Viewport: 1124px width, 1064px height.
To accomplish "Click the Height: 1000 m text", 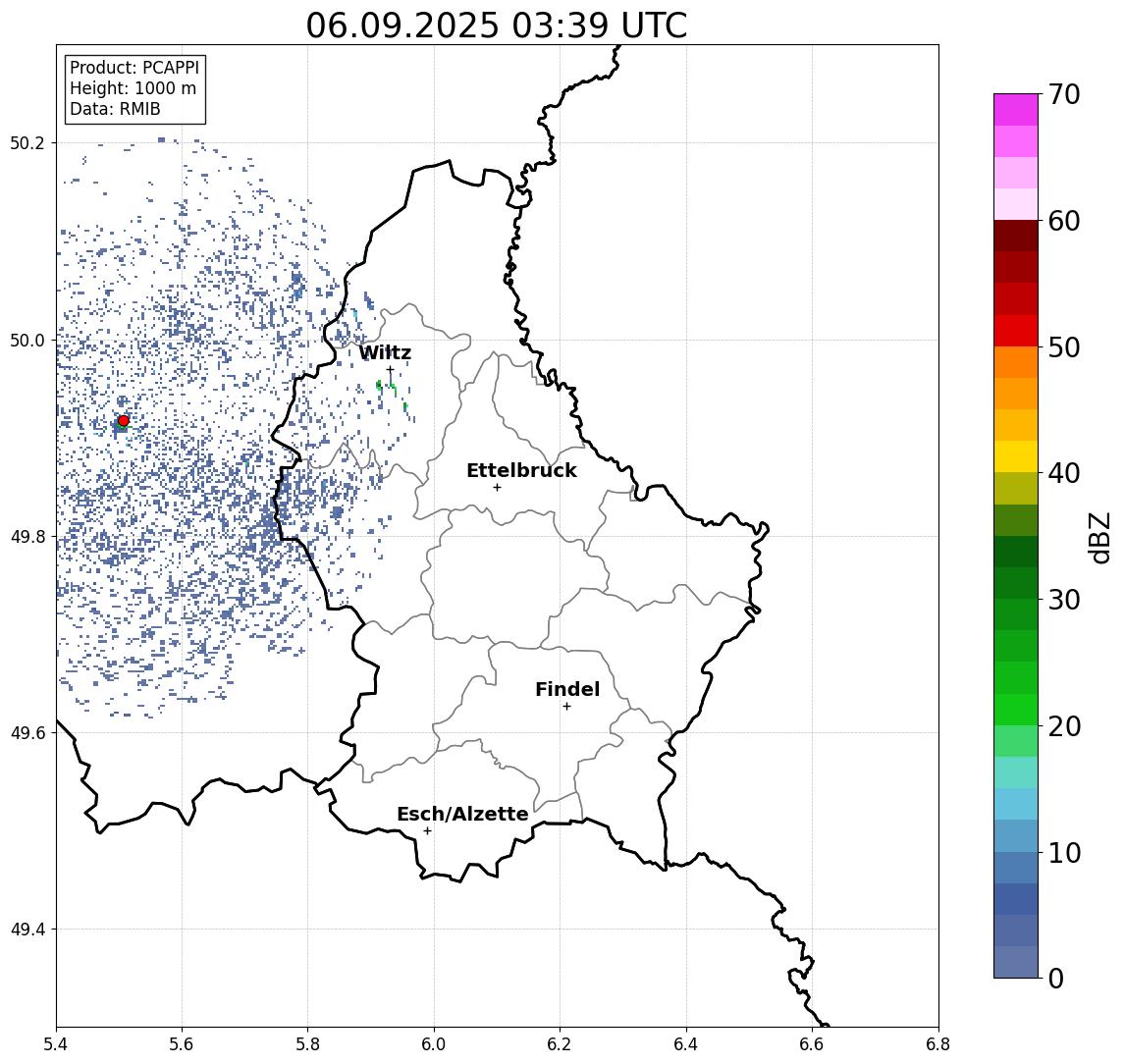I will (x=133, y=88).
